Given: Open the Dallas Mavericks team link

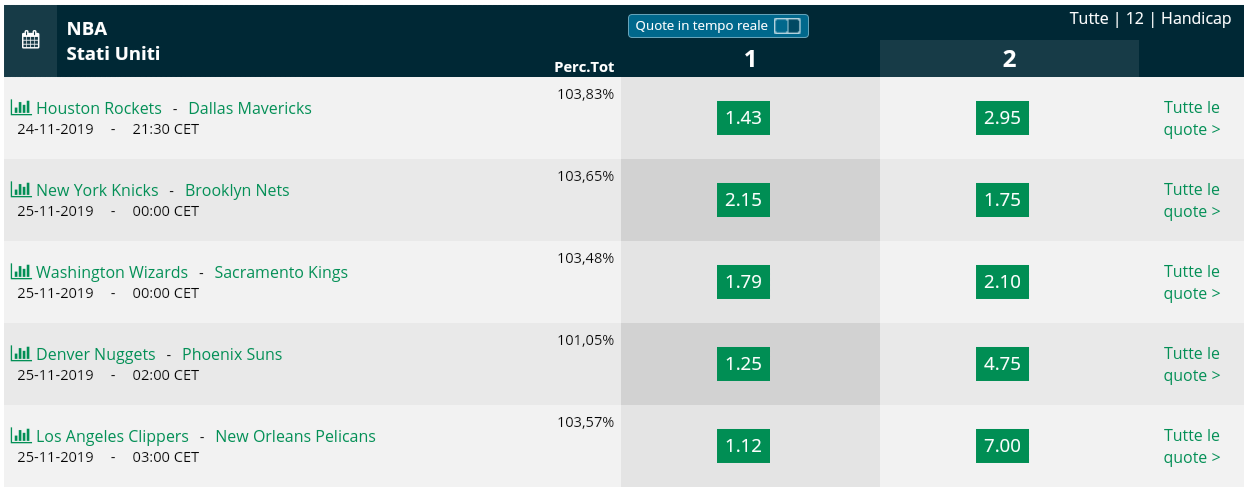Looking at the screenshot, I should point(250,108).
